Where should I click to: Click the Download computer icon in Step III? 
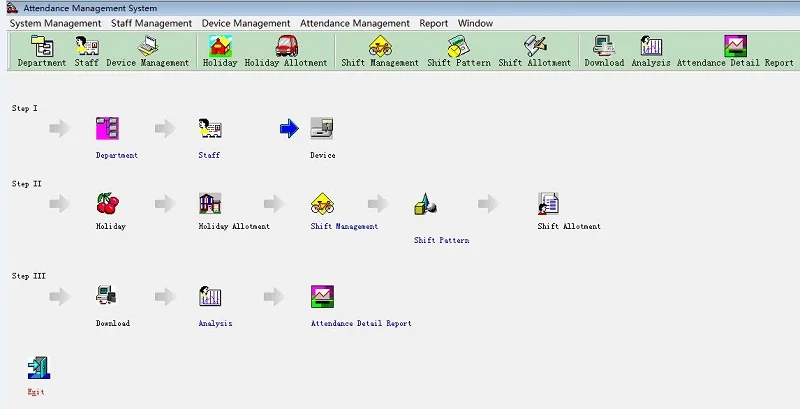point(106,296)
